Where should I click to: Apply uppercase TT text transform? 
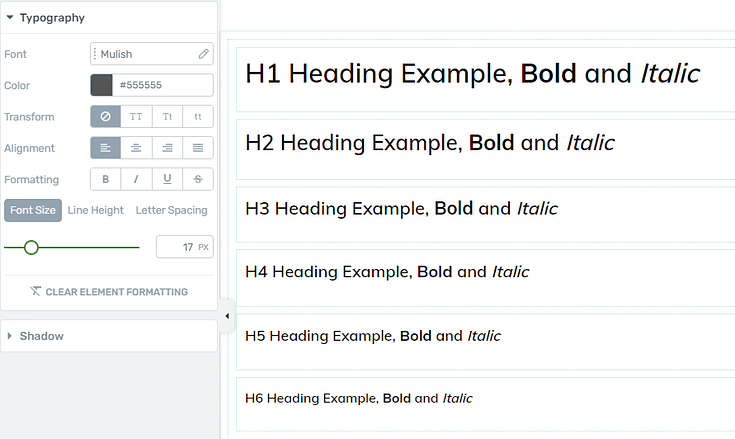click(136, 117)
